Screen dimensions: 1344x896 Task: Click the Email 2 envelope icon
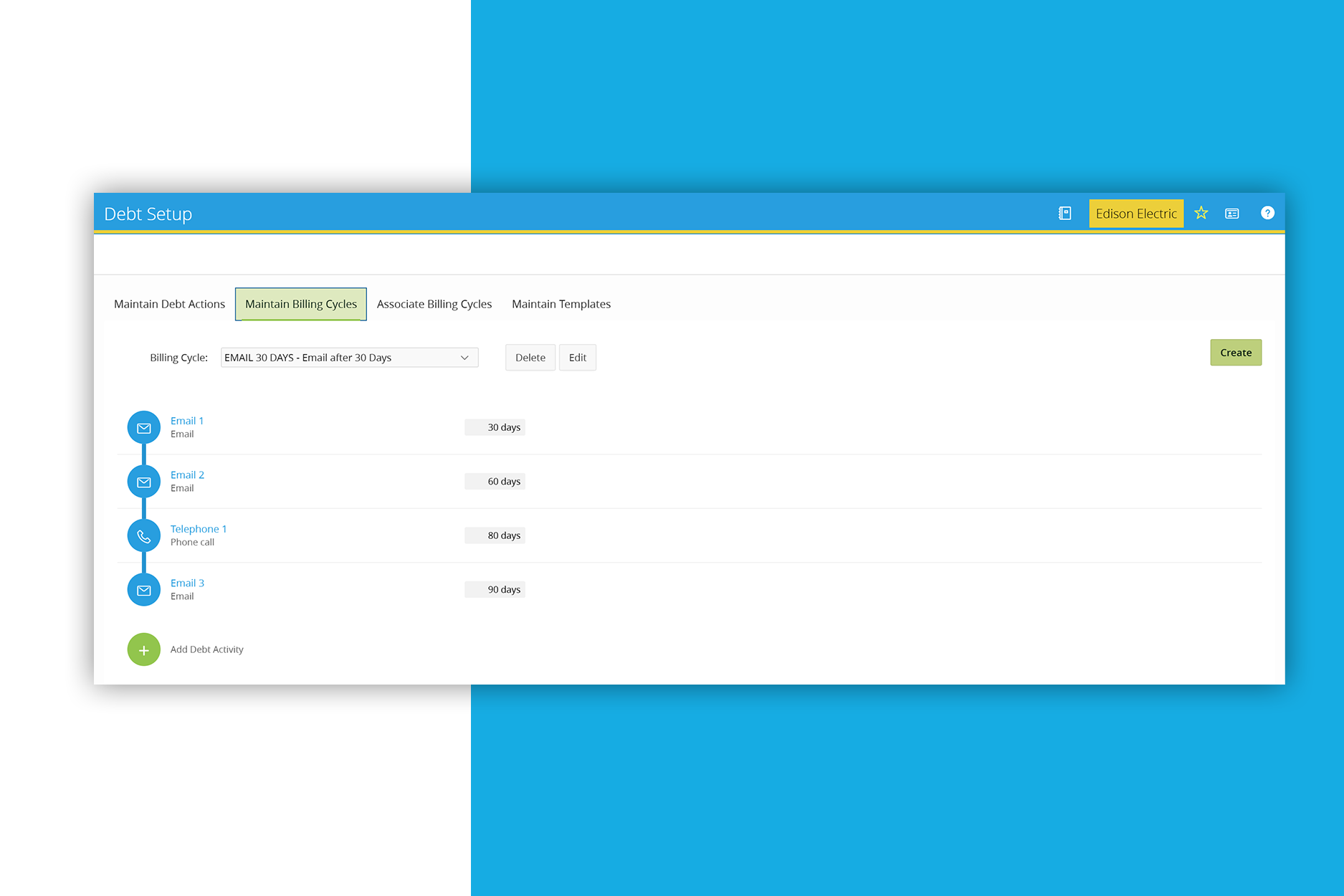(x=144, y=482)
